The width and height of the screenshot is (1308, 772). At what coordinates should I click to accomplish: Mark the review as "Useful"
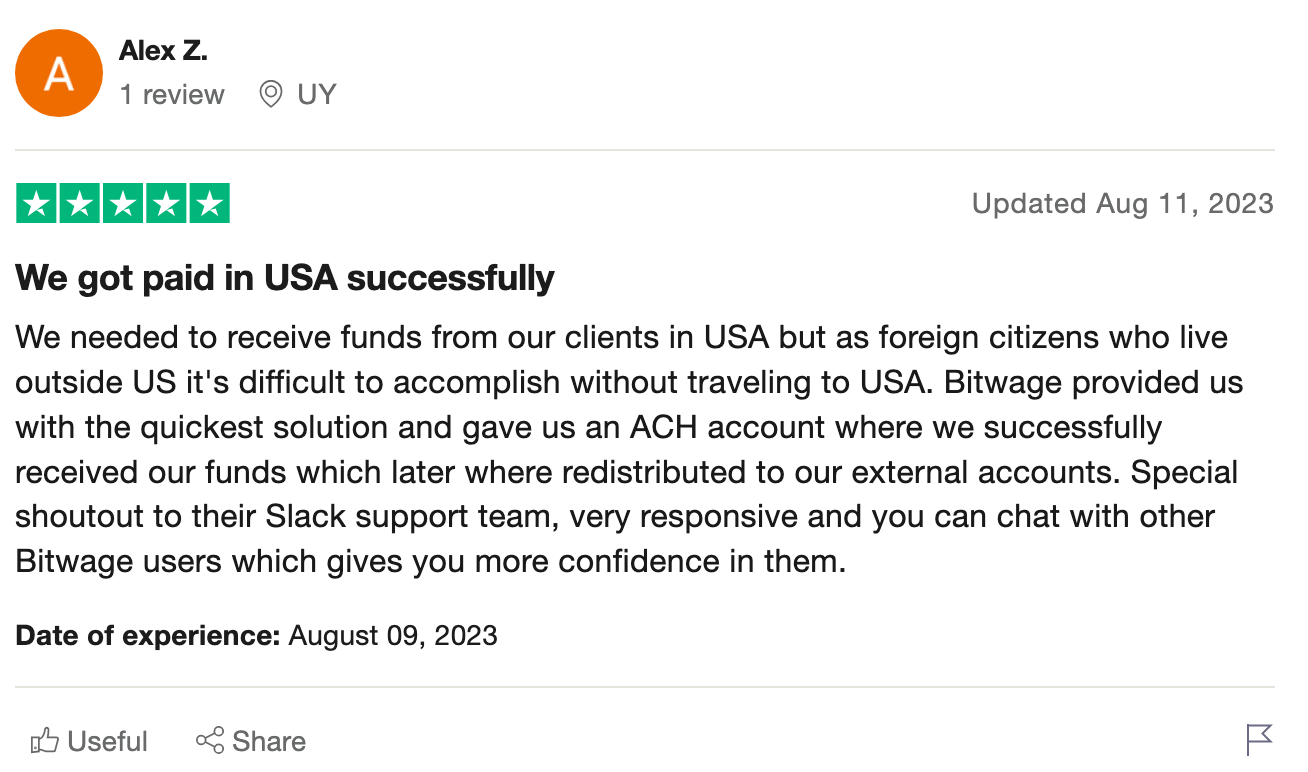pos(107,741)
